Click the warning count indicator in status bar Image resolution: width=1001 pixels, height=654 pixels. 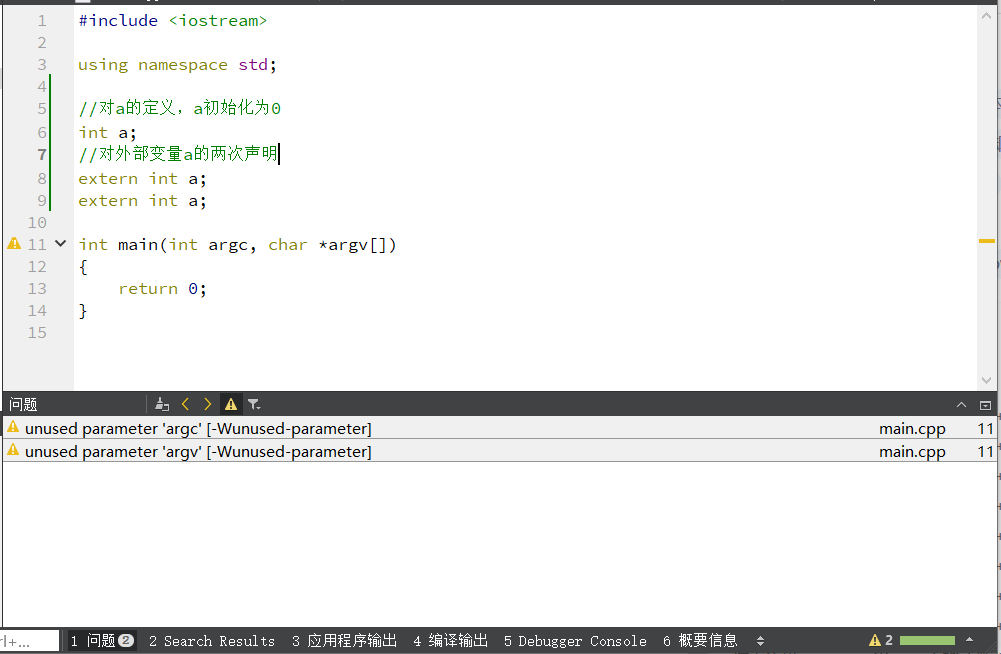coord(880,640)
